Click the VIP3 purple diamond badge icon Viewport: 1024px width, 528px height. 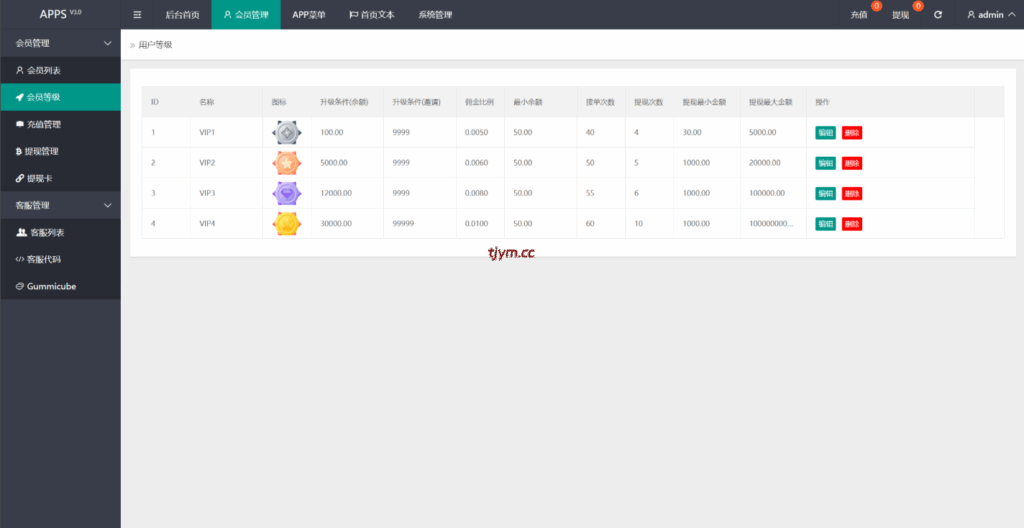pos(286,193)
